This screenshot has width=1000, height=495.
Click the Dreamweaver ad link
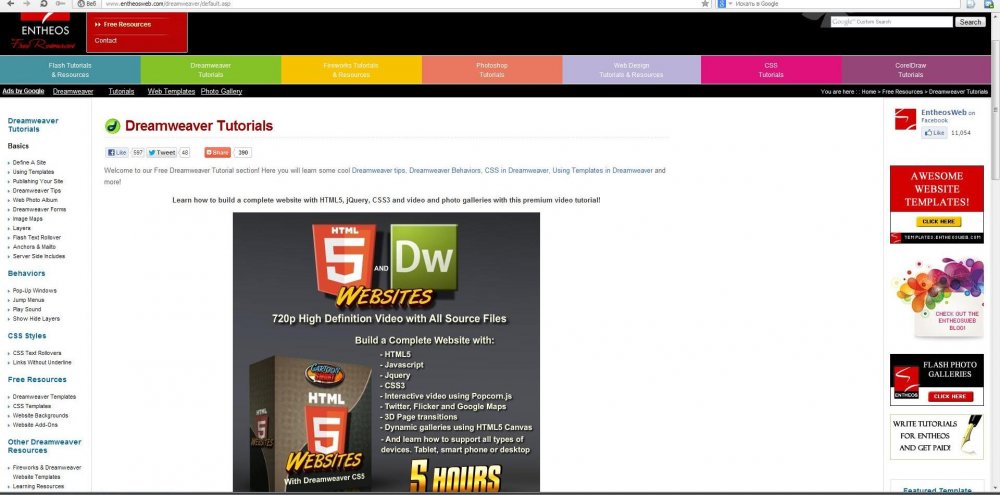(x=73, y=91)
